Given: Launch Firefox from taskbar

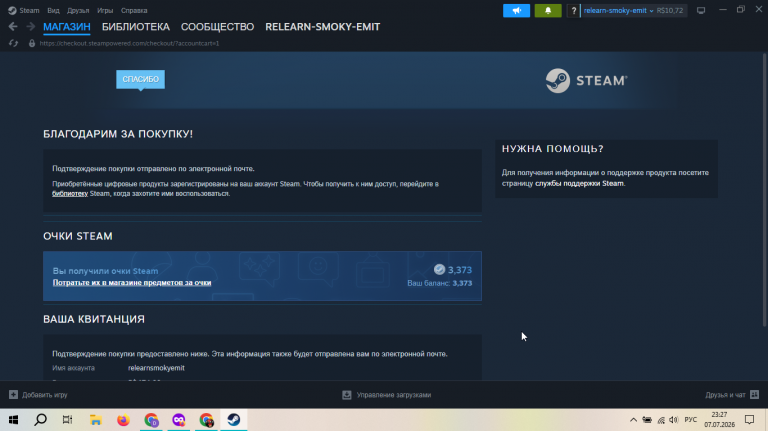Looking at the screenshot, I should [123, 420].
